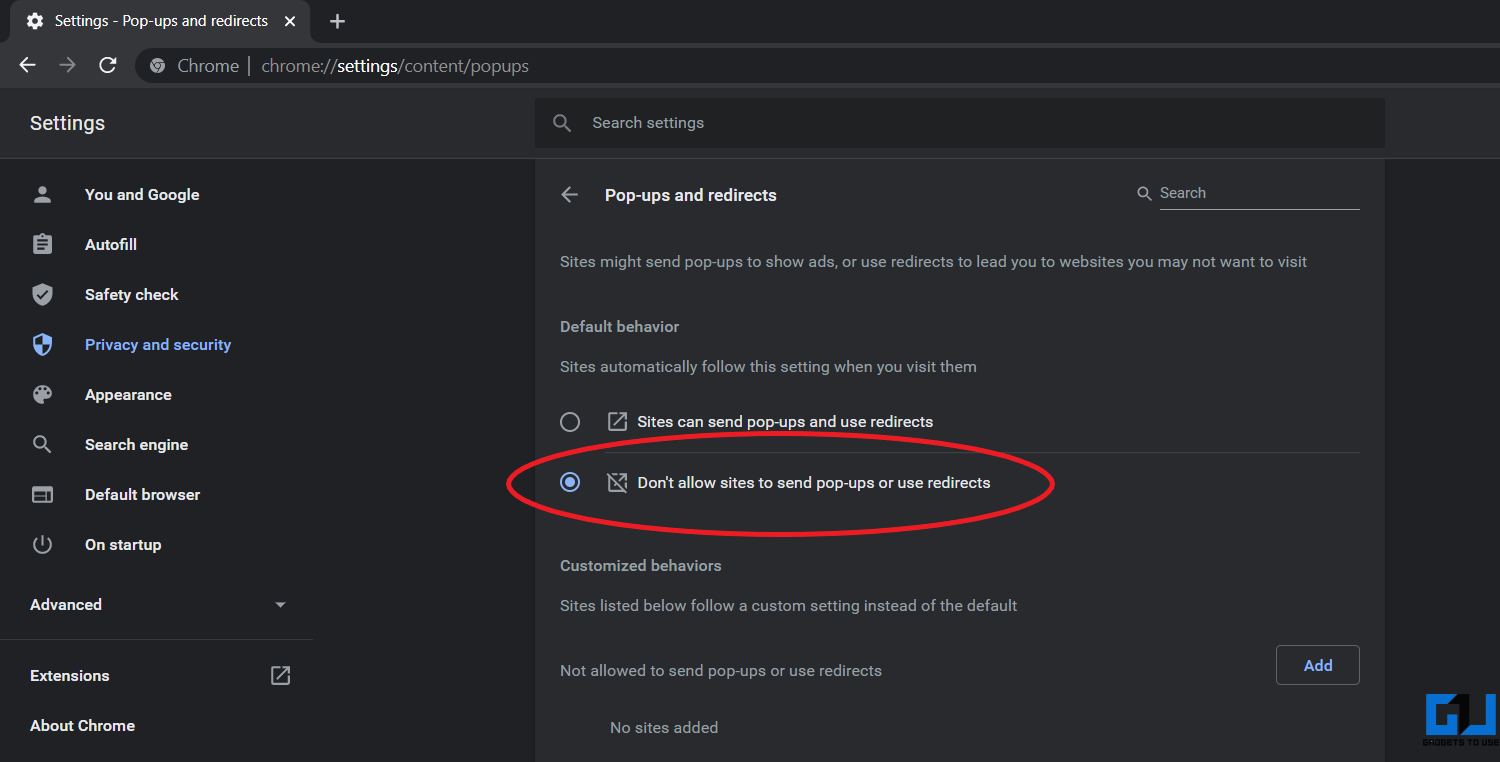Click magnifier icon in Search settings bar

(562, 123)
